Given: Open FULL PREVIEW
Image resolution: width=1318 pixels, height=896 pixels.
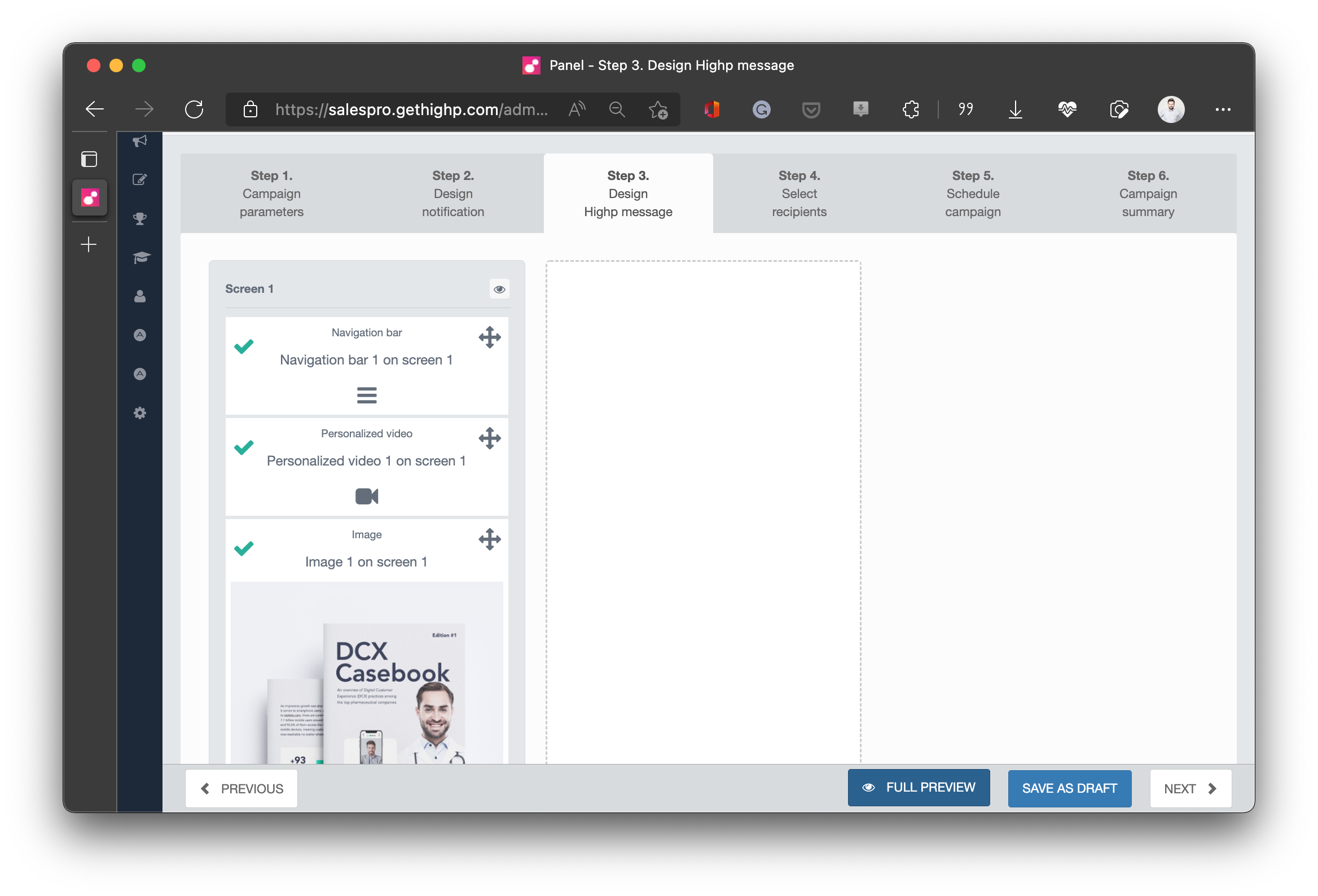Looking at the screenshot, I should point(918,788).
